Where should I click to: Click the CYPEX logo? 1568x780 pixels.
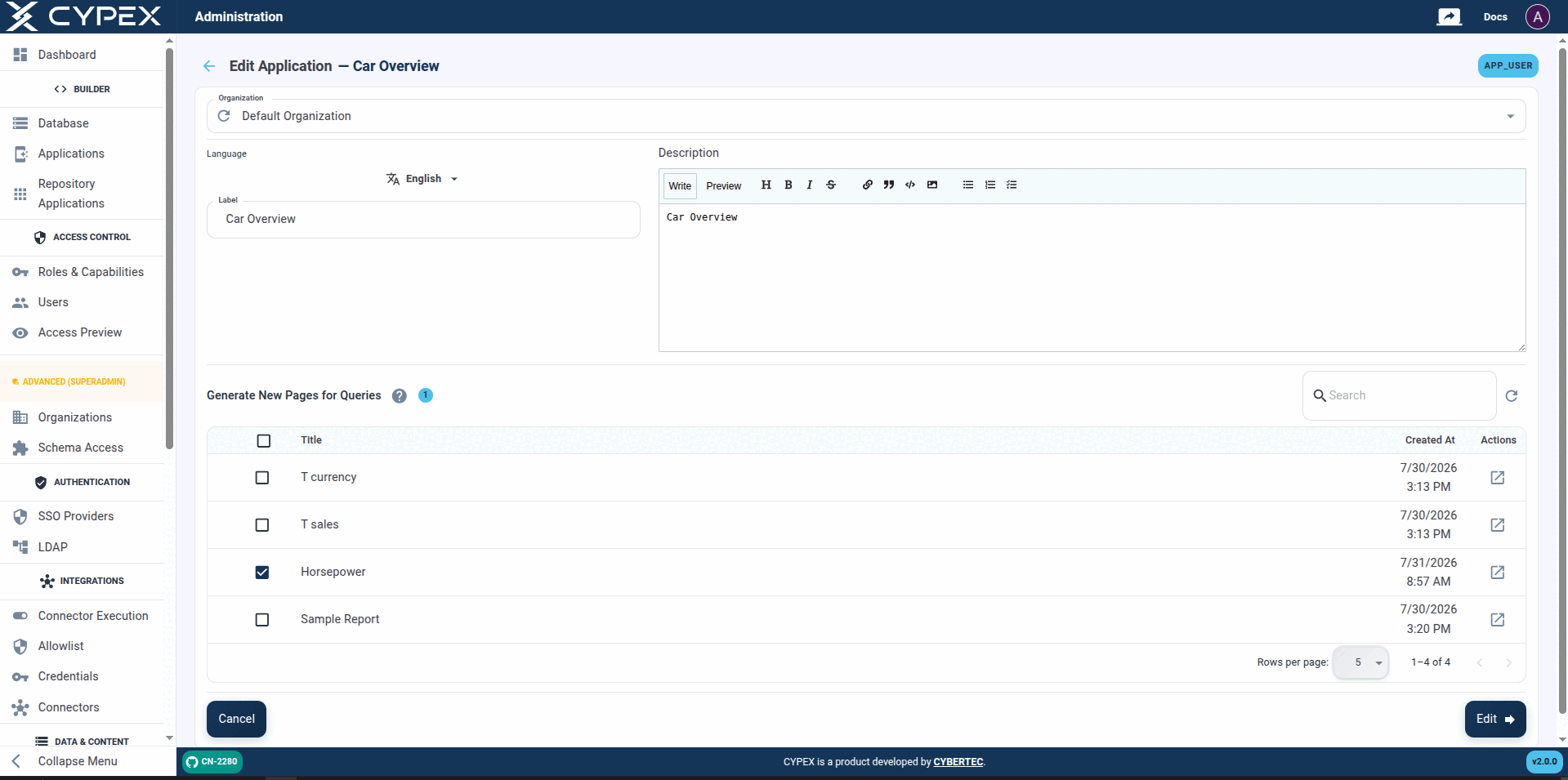click(x=83, y=16)
